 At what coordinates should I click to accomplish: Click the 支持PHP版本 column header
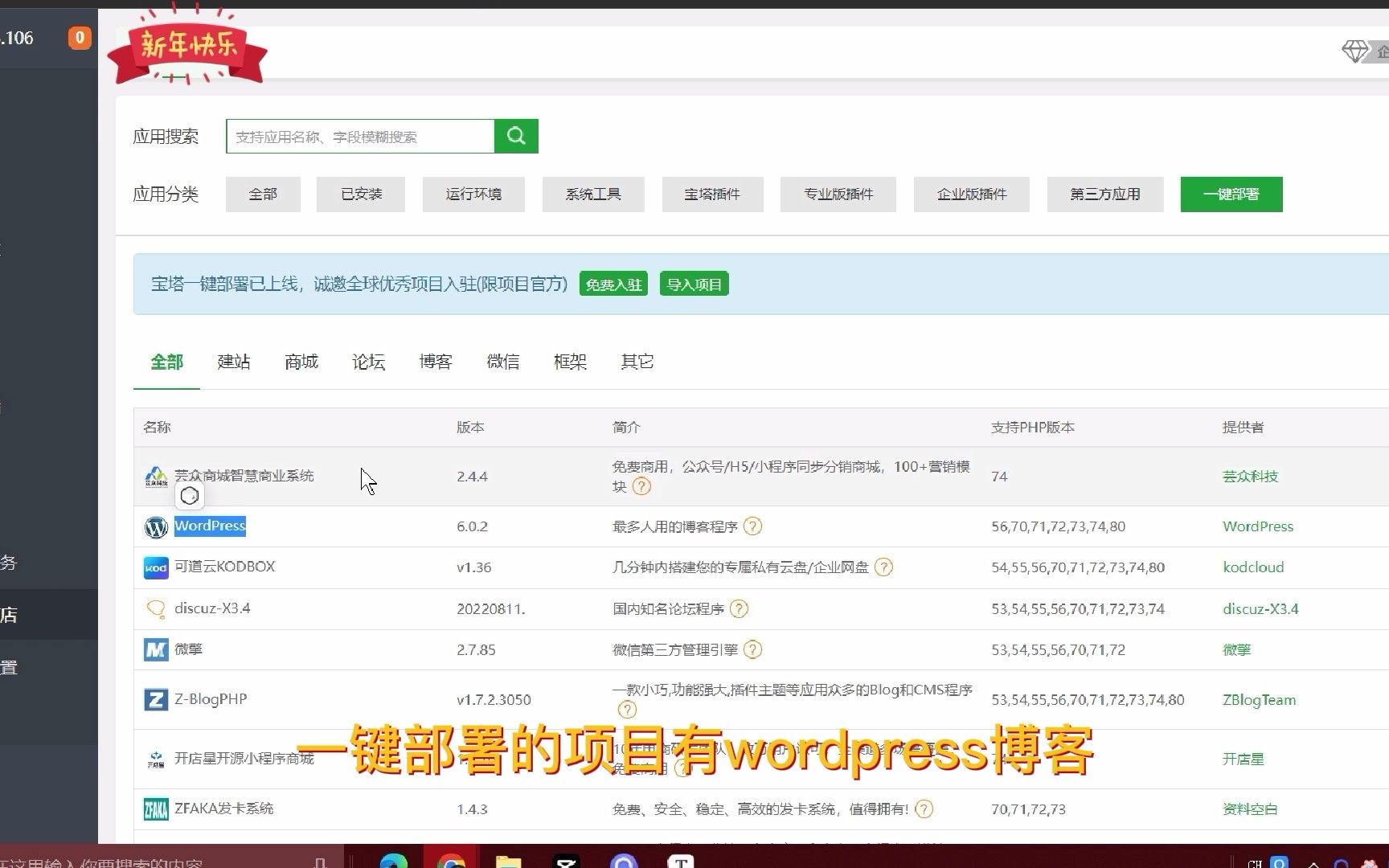click(1033, 428)
